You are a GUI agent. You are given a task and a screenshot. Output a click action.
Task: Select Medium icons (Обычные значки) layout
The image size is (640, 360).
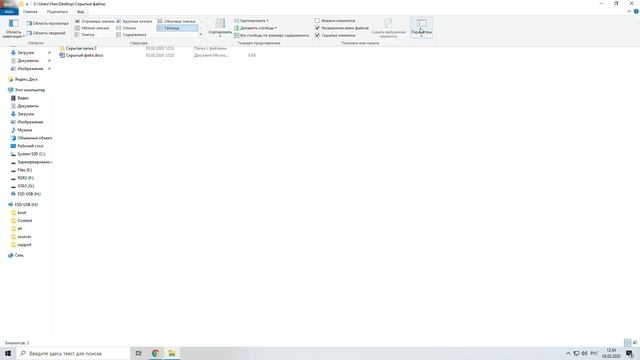176,21
